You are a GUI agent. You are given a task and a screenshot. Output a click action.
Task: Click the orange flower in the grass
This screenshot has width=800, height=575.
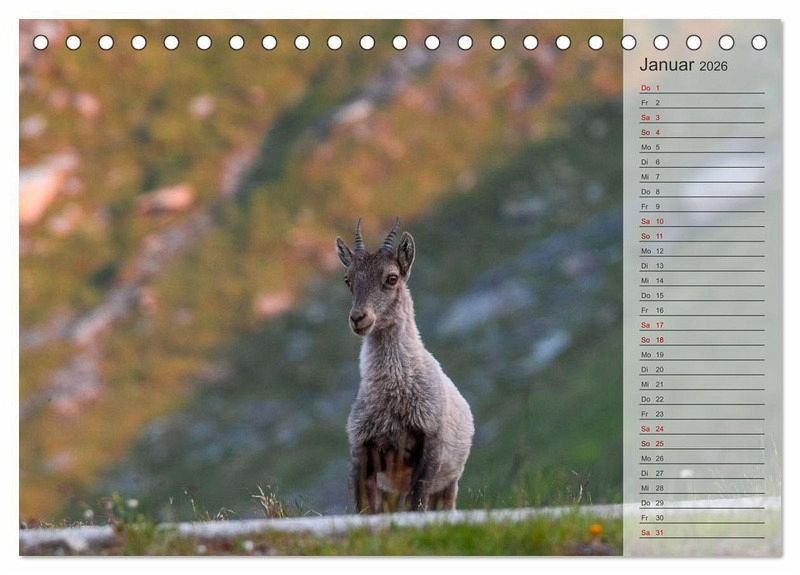click(596, 529)
